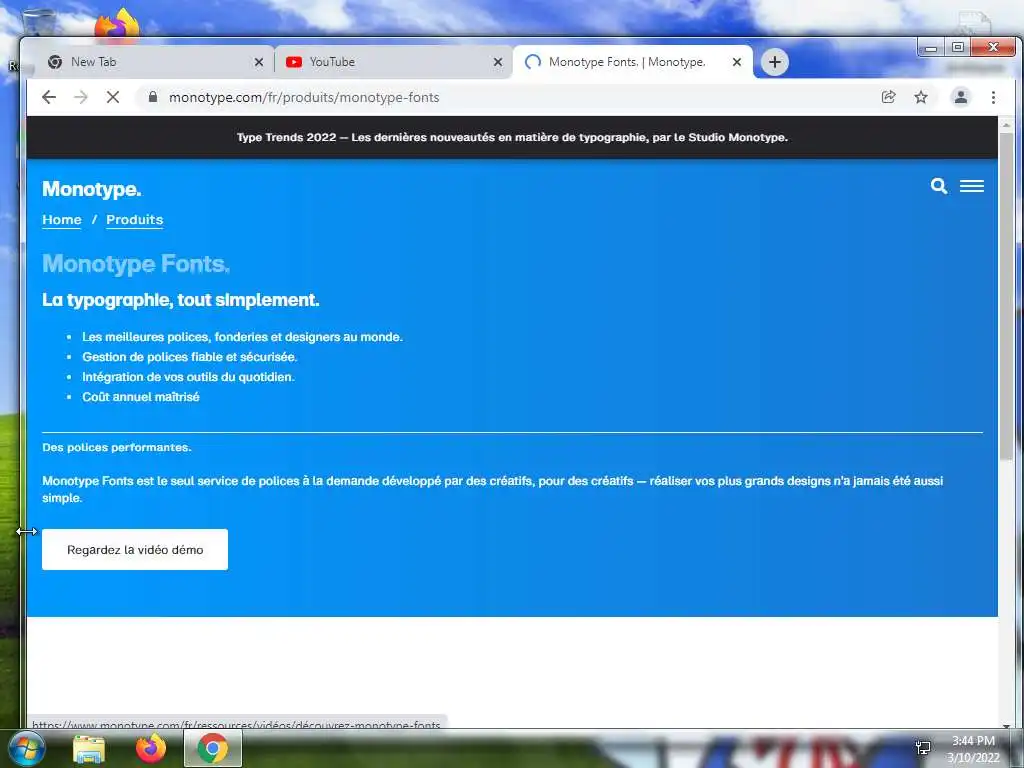
Task: Close the YouTube tab
Action: [498, 62]
